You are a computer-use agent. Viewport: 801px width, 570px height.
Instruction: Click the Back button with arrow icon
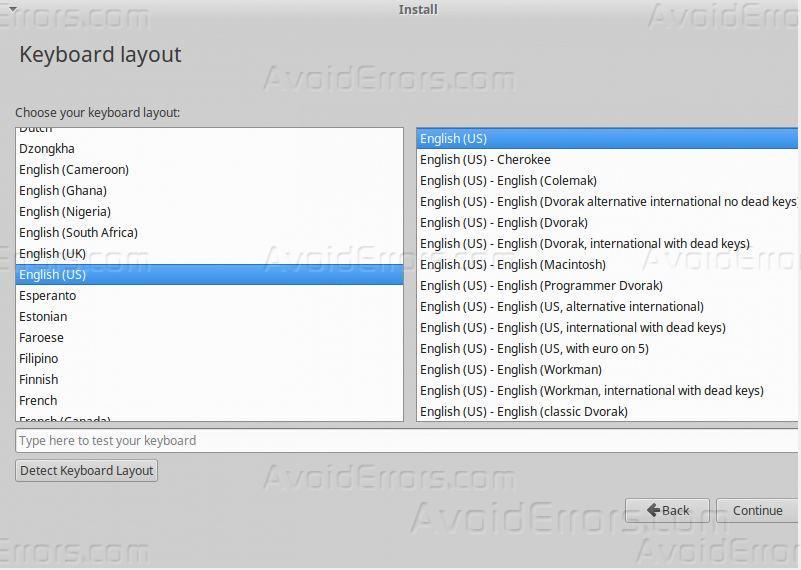pyautogui.click(x=667, y=510)
